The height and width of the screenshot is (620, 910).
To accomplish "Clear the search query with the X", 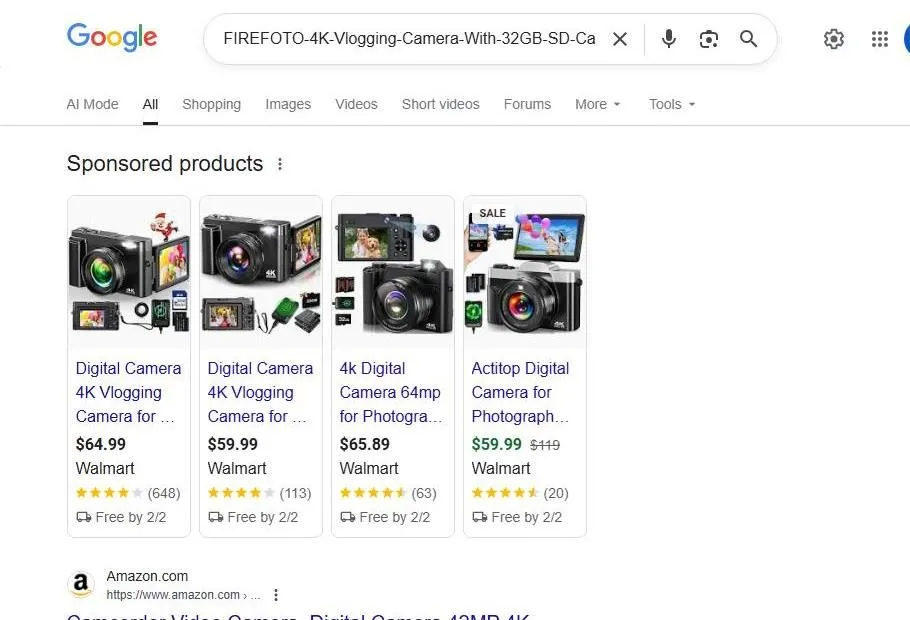I will 619,39.
